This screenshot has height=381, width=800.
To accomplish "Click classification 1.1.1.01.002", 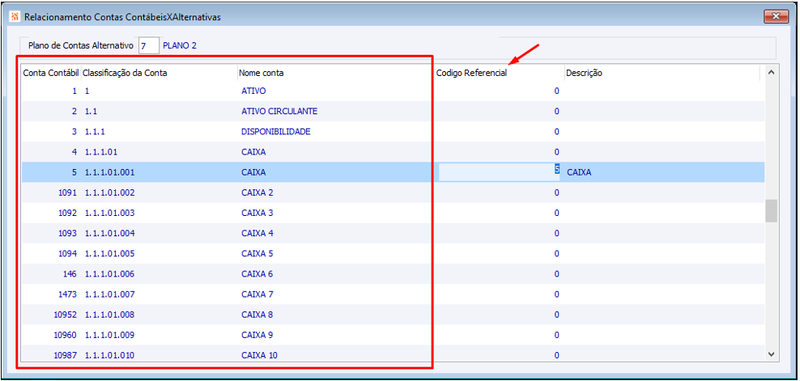I will coord(110,193).
